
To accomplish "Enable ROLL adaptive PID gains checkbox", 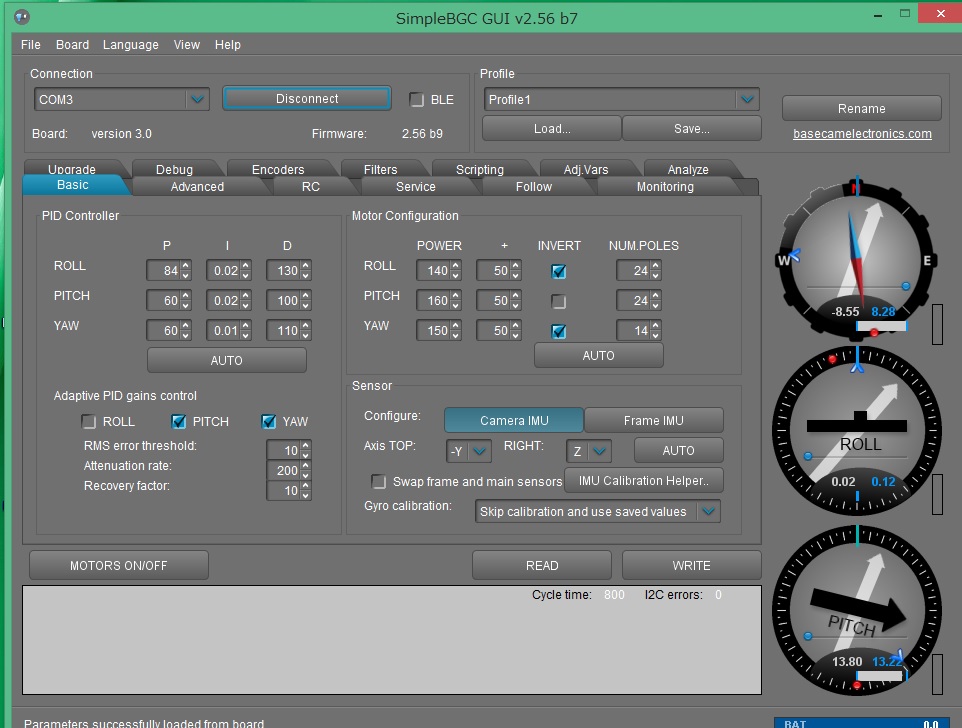I will tap(89, 422).
